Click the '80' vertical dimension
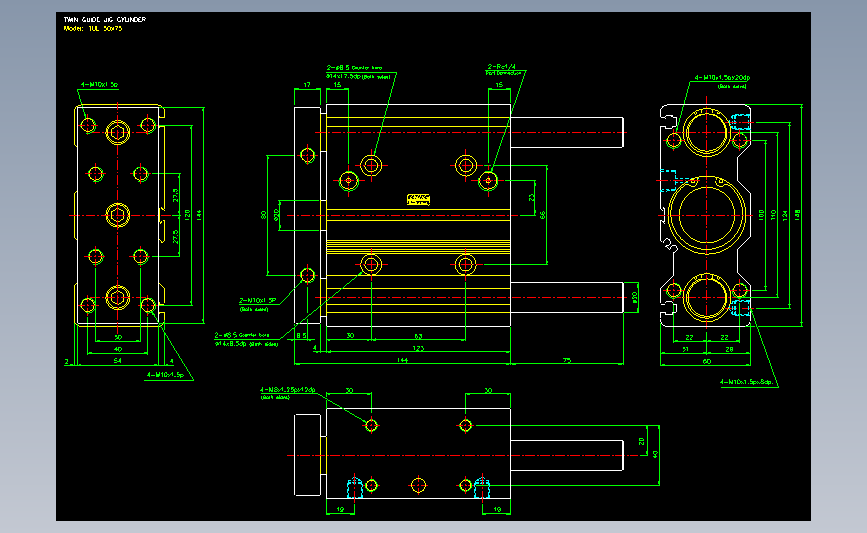Image resolution: width=867 pixels, height=533 pixels. pos(263,215)
